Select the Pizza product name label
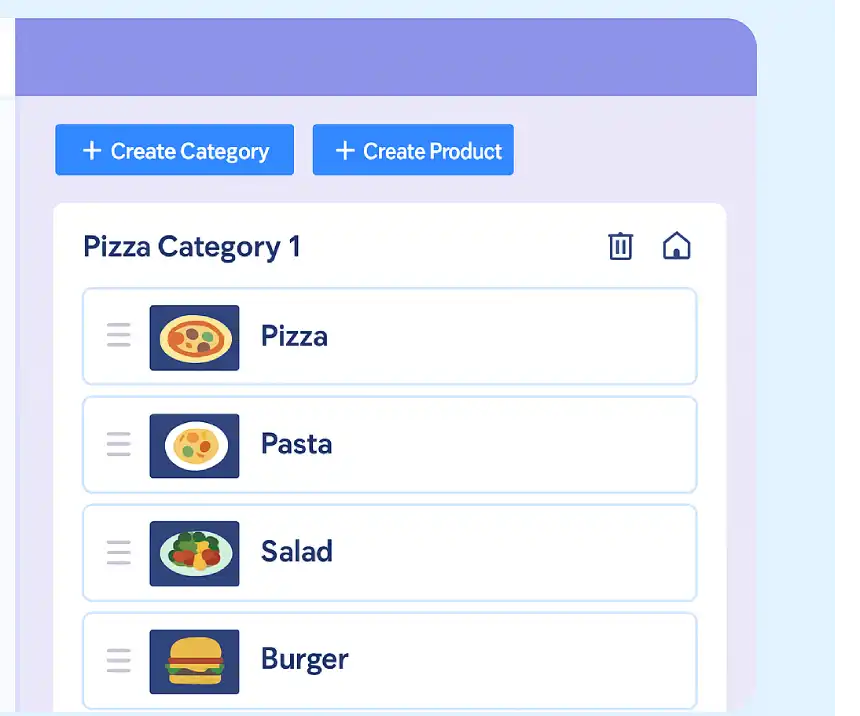The height and width of the screenshot is (716, 860). coord(293,336)
